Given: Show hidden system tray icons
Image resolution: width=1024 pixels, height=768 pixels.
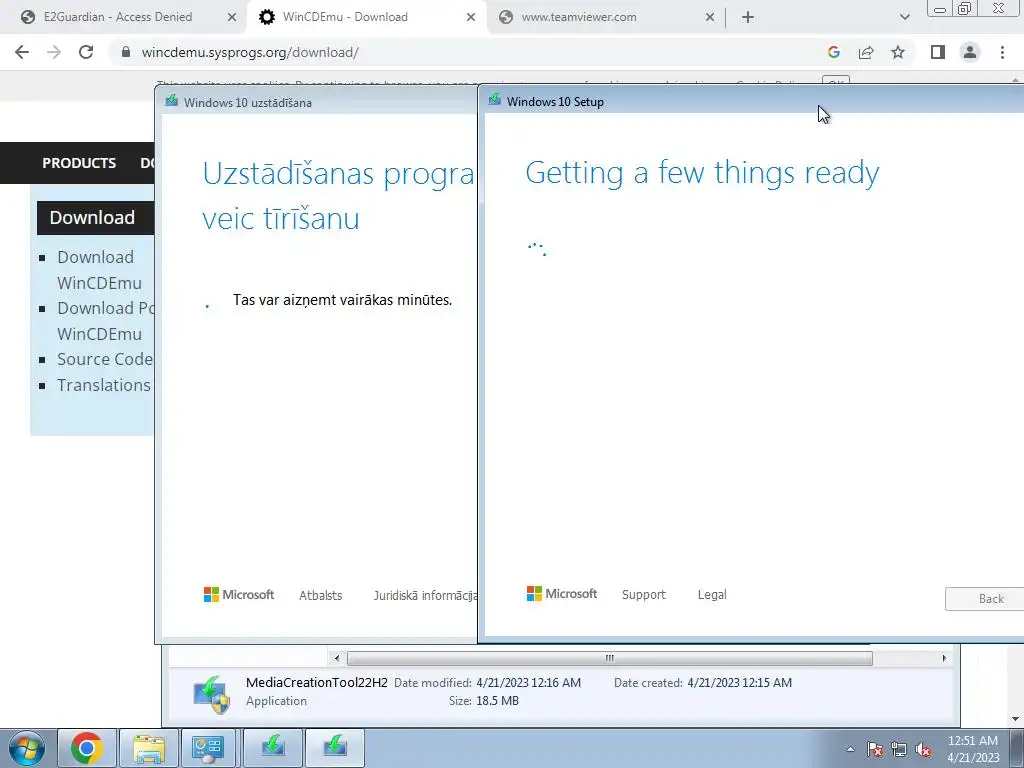Looking at the screenshot, I should [850, 749].
